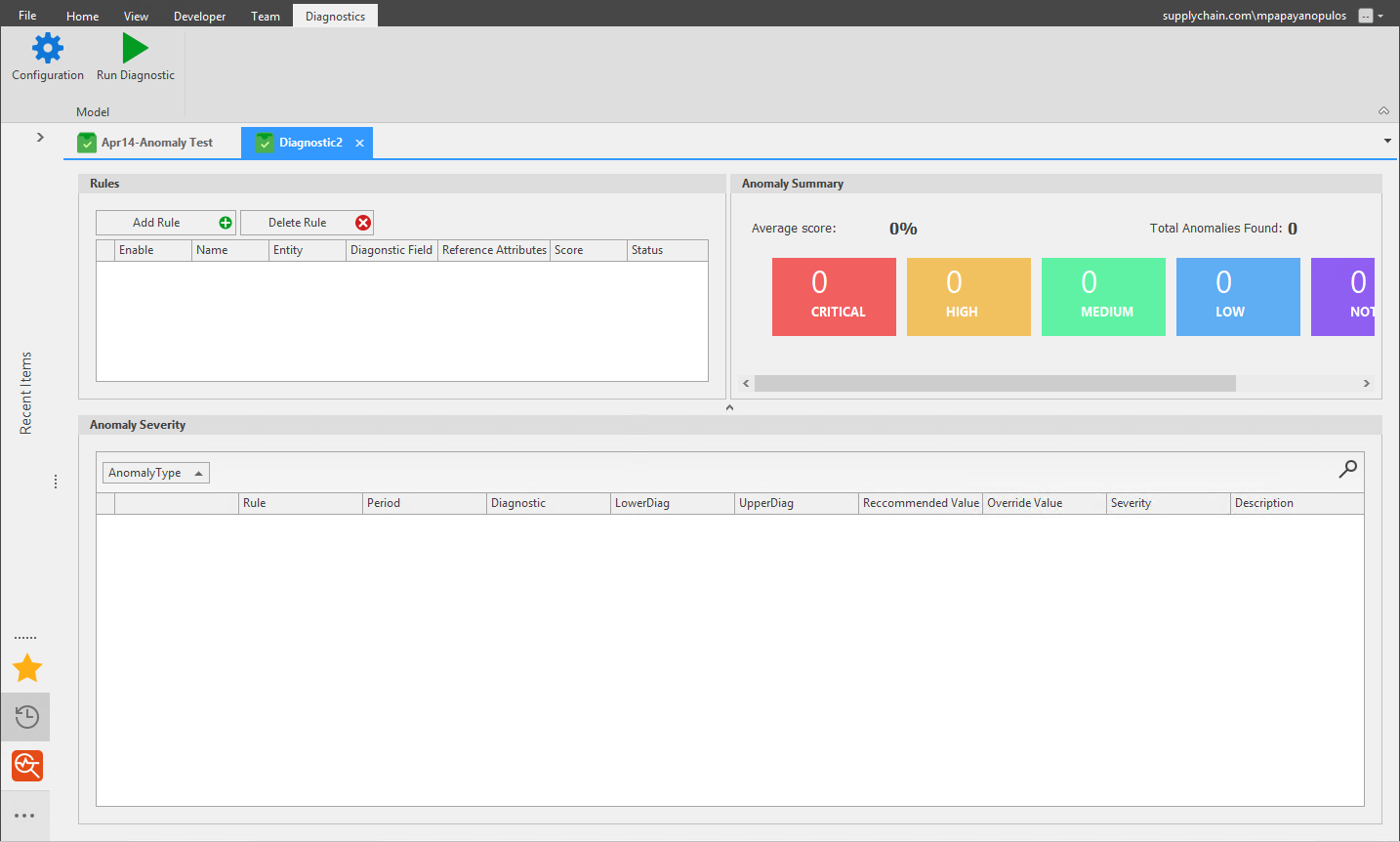The height and width of the screenshot is (842, 1400).
Task: Sort severity grid by Rule column
Action: coord(301,503)
